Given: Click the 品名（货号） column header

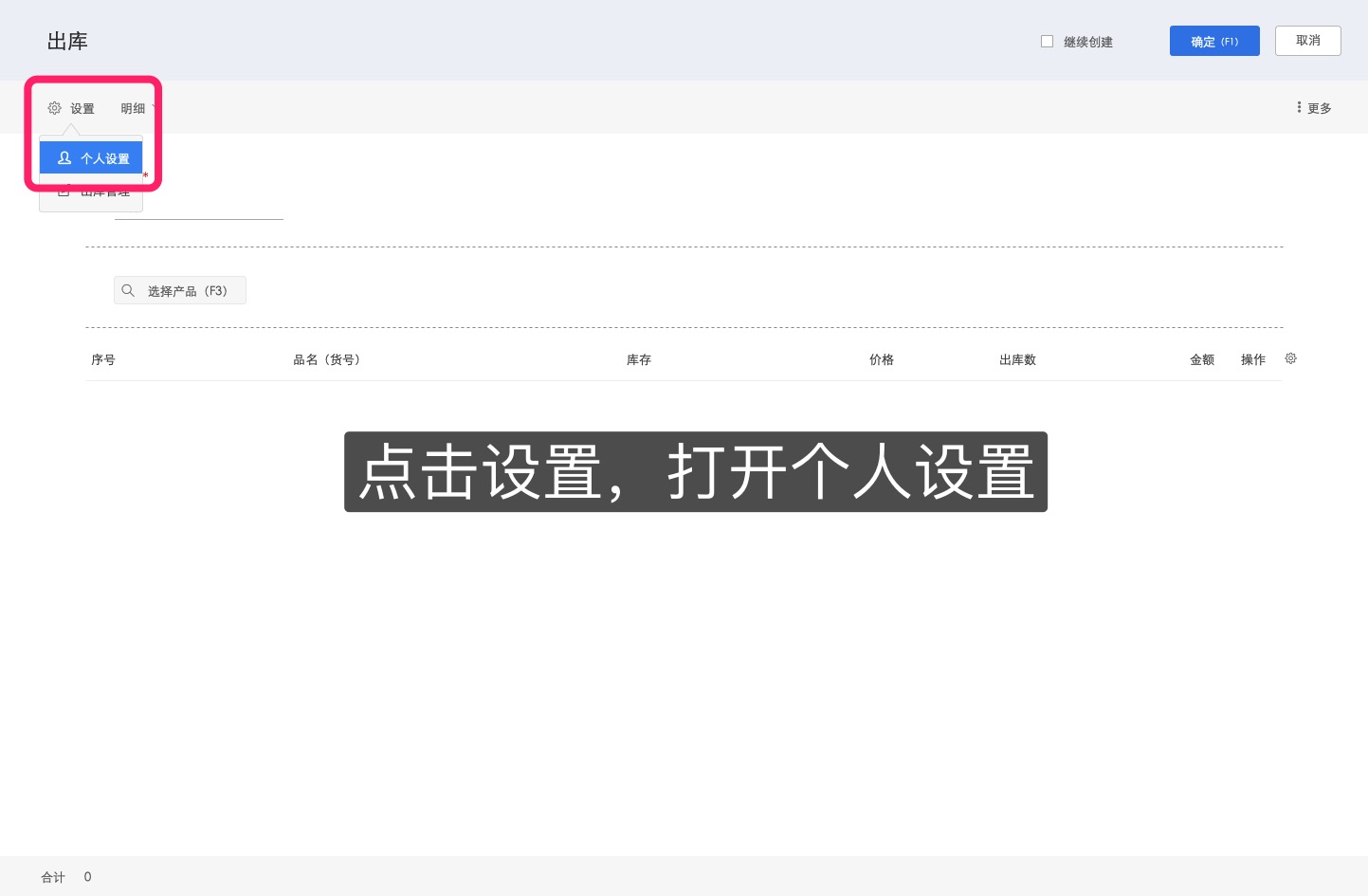Looking at the screenshot, I should (x=327, y=359).
